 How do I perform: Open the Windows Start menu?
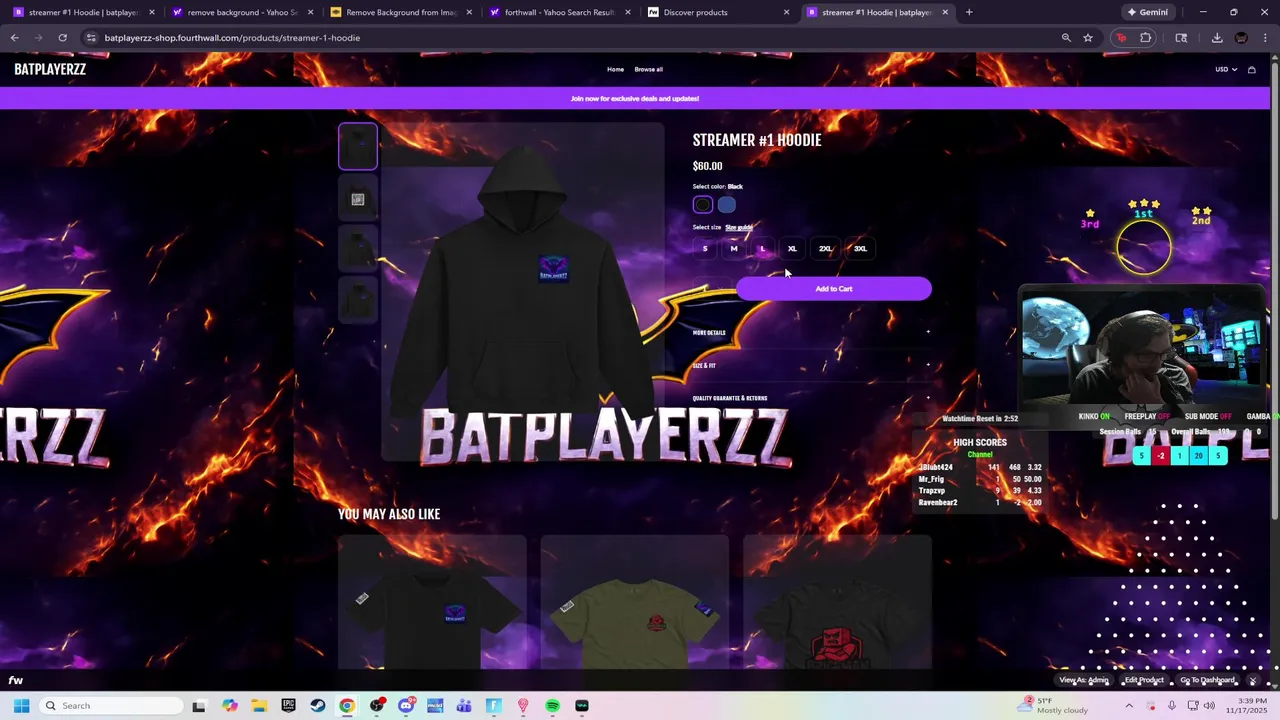(20, 705)
